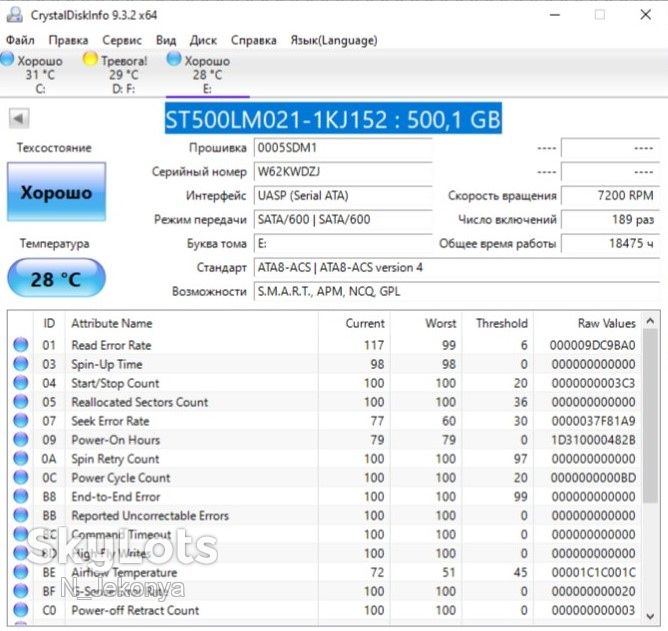Click the blue status orb for disk C:

pos(7,59)
